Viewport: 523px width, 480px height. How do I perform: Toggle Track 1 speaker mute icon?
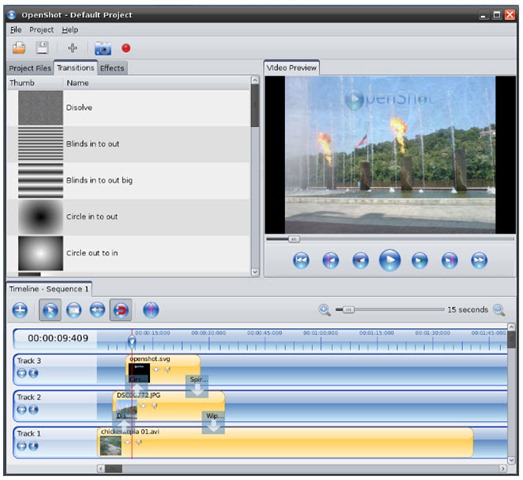[33, 446]
